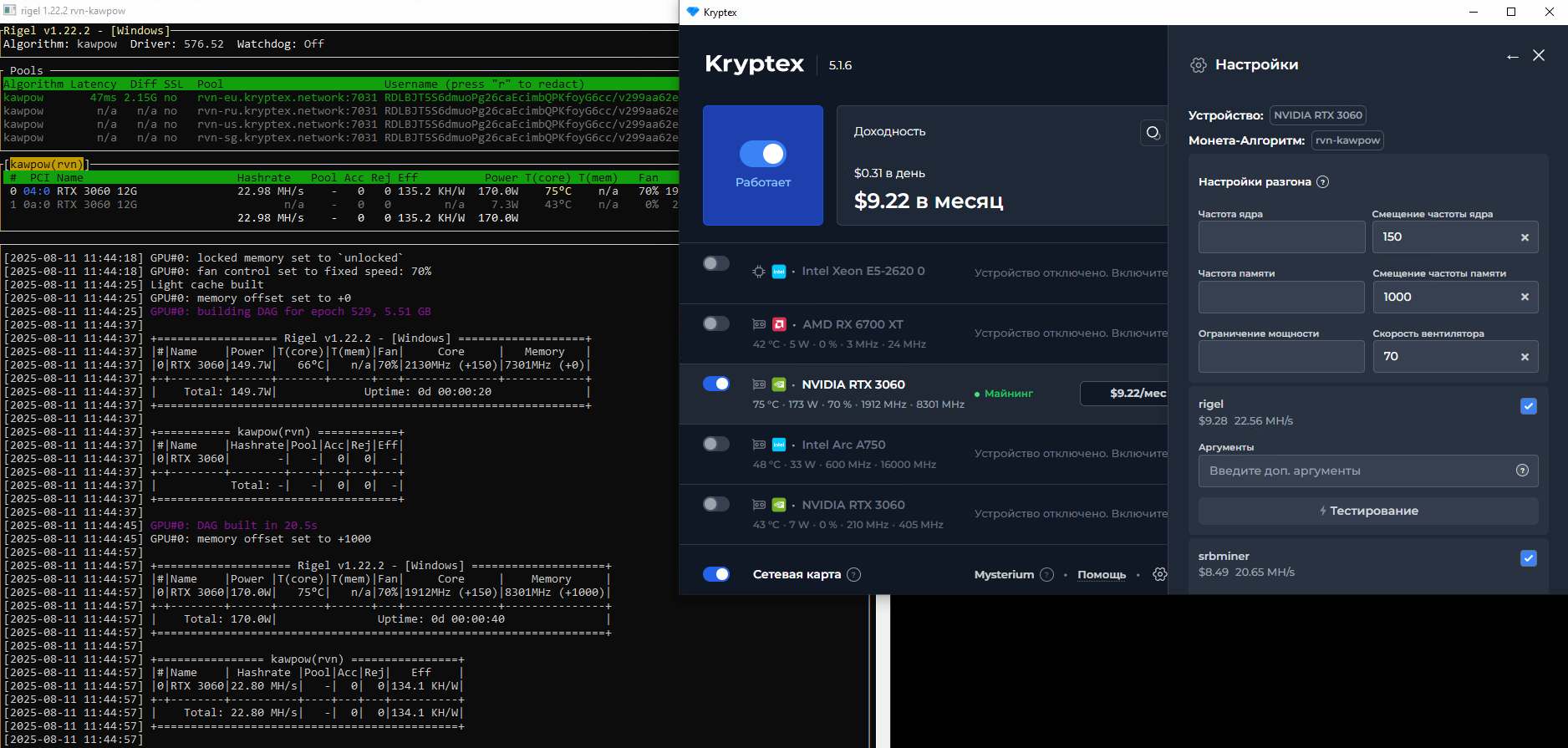
Task: Enable the Intel Arc A750 device
Action: [716, 444]
